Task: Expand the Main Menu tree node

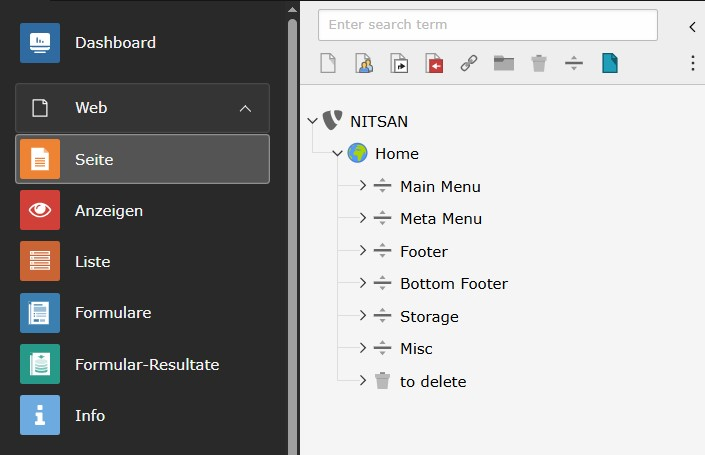Action: tap(363, 186)
